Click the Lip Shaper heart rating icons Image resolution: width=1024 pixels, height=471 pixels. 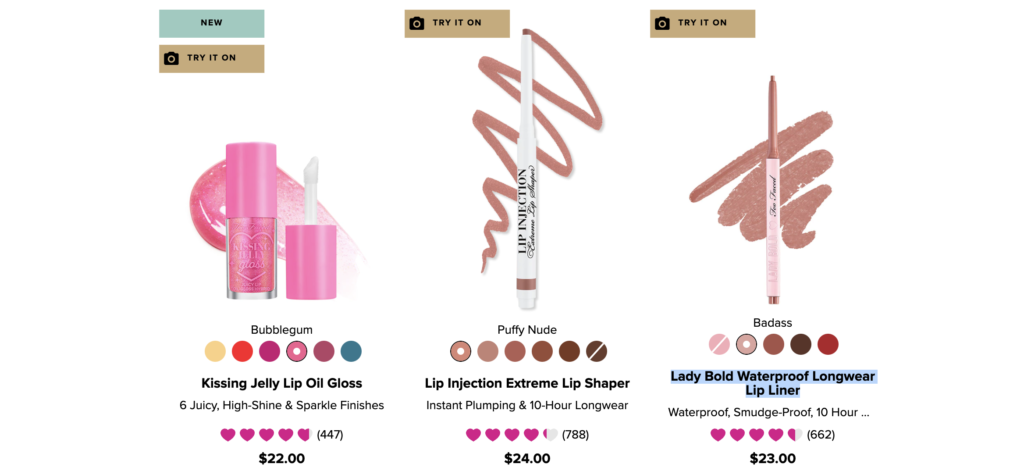pyautogui.click(x=511, y=434)
